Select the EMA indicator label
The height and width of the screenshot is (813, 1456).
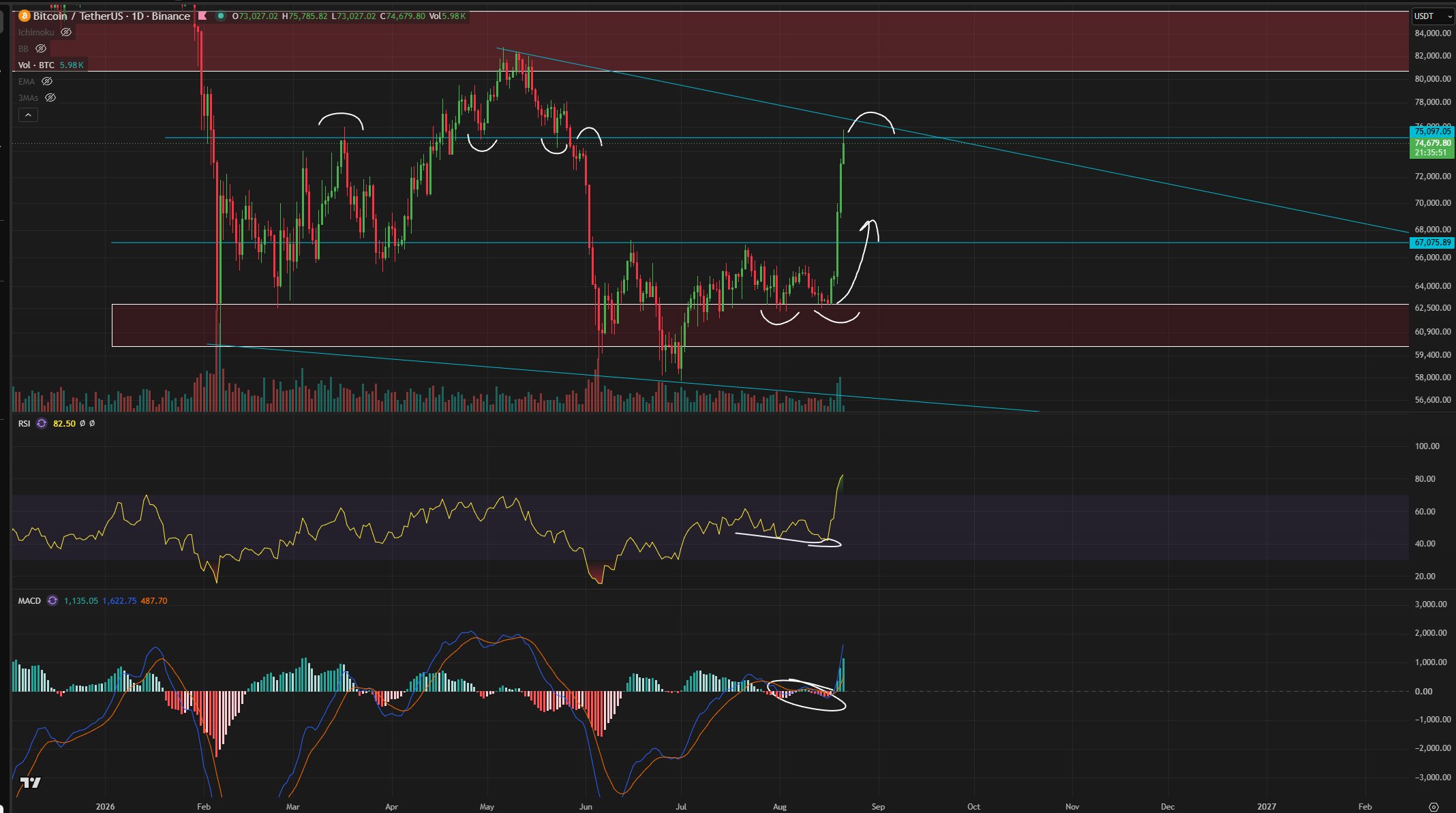pos(27,81)
